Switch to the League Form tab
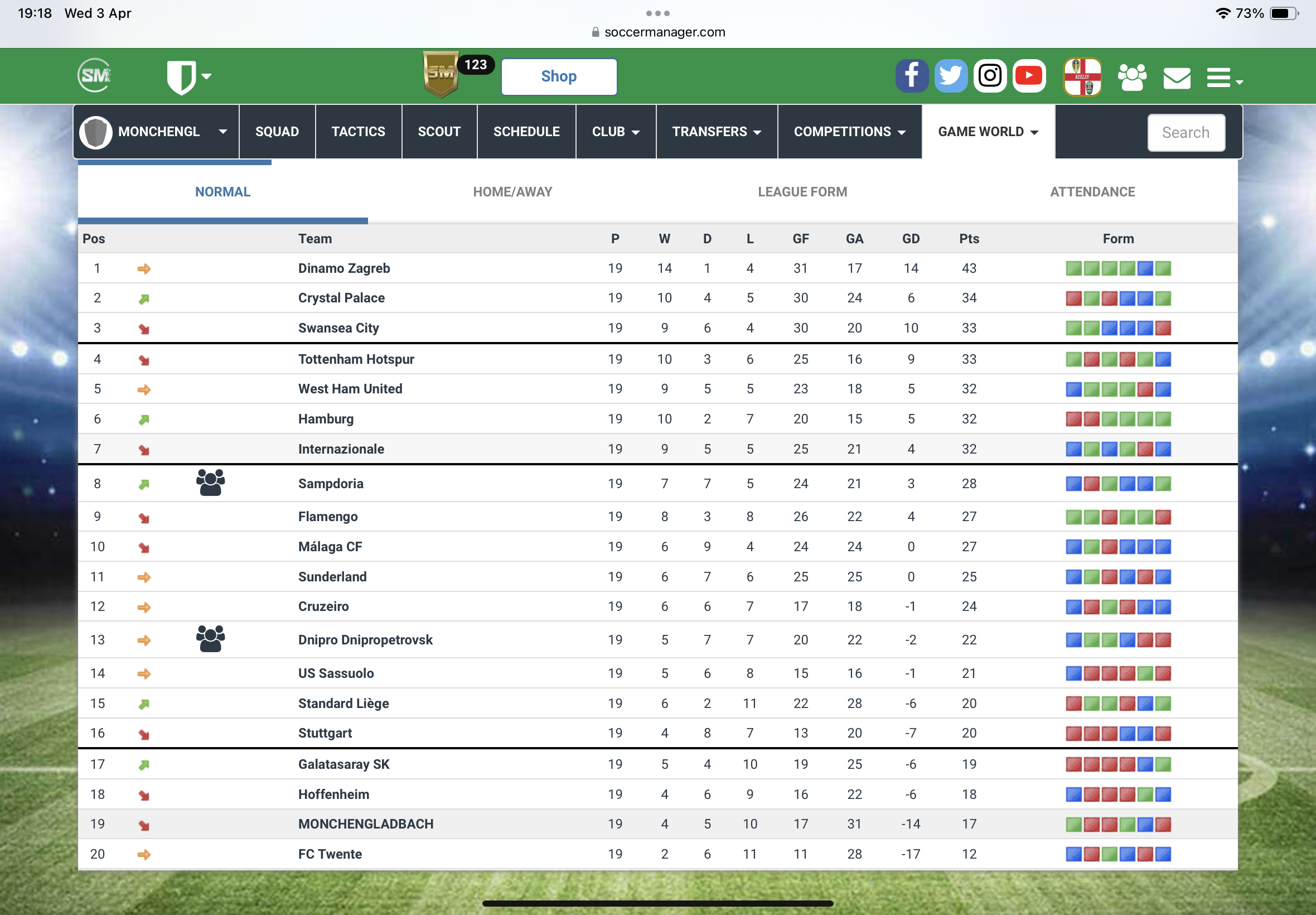This screenshot has width=1316, height=915. click(x=802, y=192)
